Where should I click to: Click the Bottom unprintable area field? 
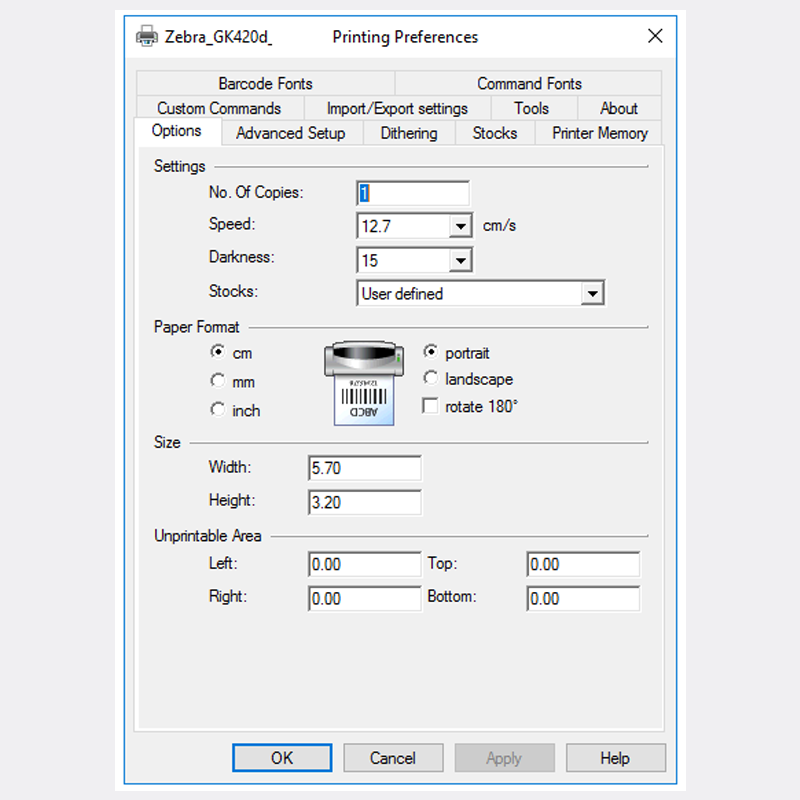pos(582,599)
